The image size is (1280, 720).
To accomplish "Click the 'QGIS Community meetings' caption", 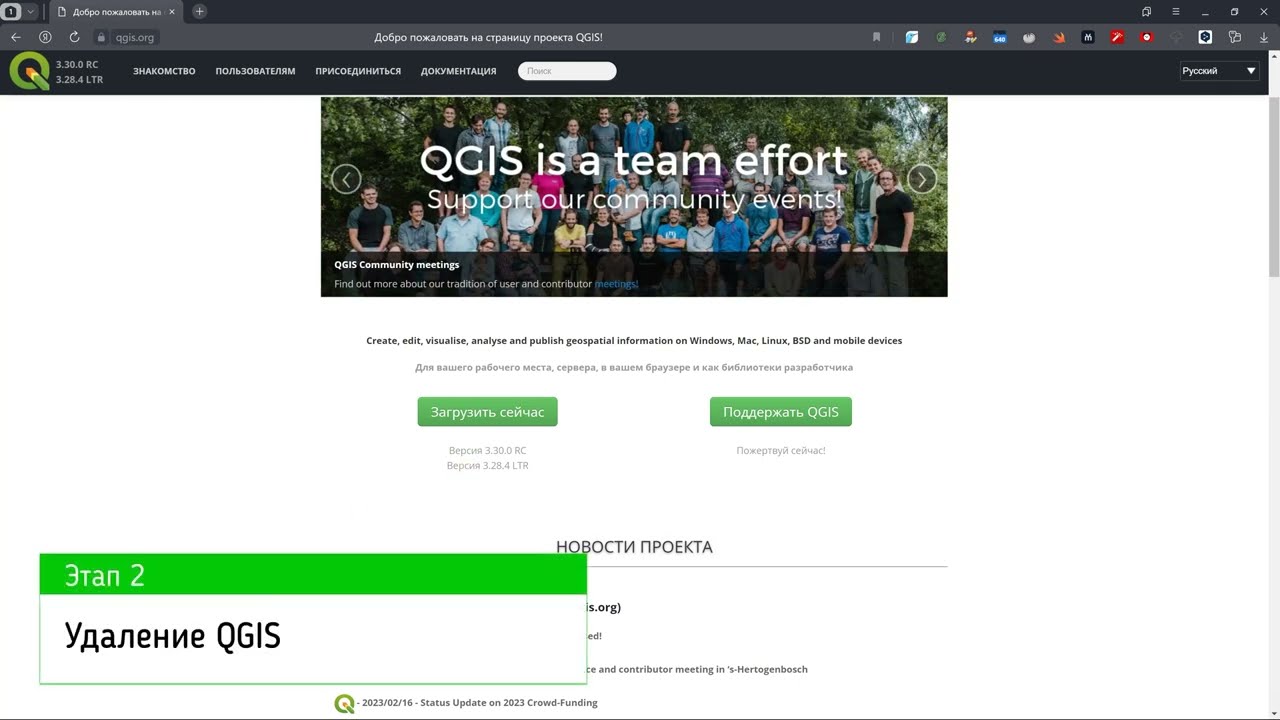I will pos(397,265).
